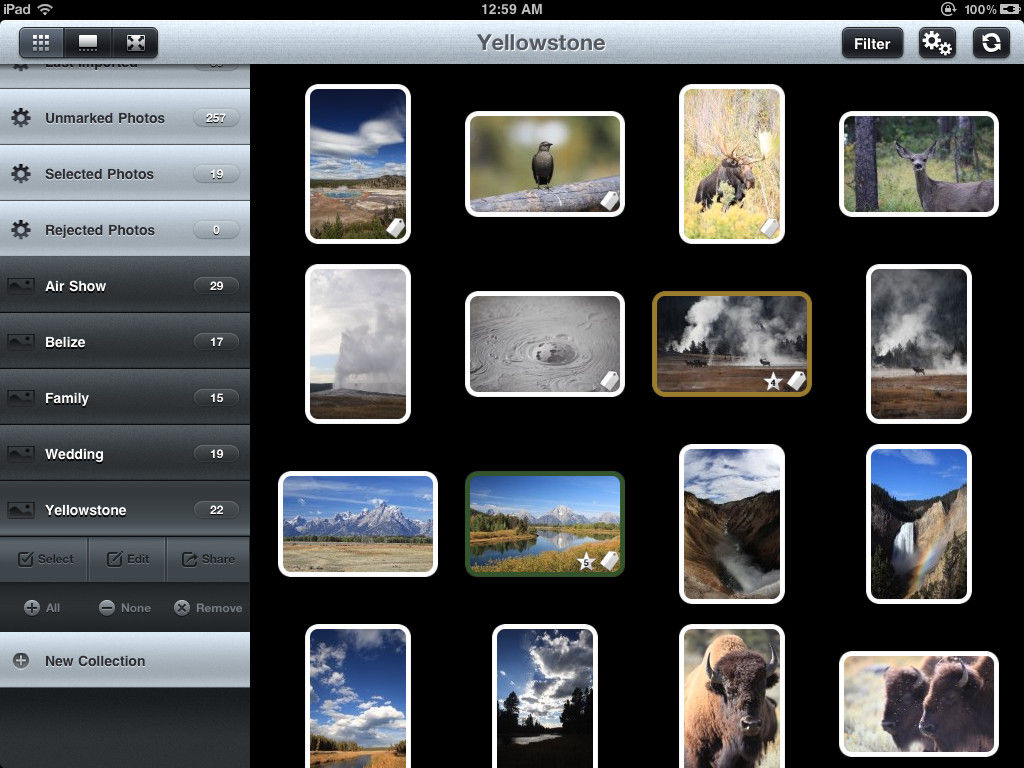Open the Wedding collection
Viewport: 1024px width, 768px height.
click(125, 454)
